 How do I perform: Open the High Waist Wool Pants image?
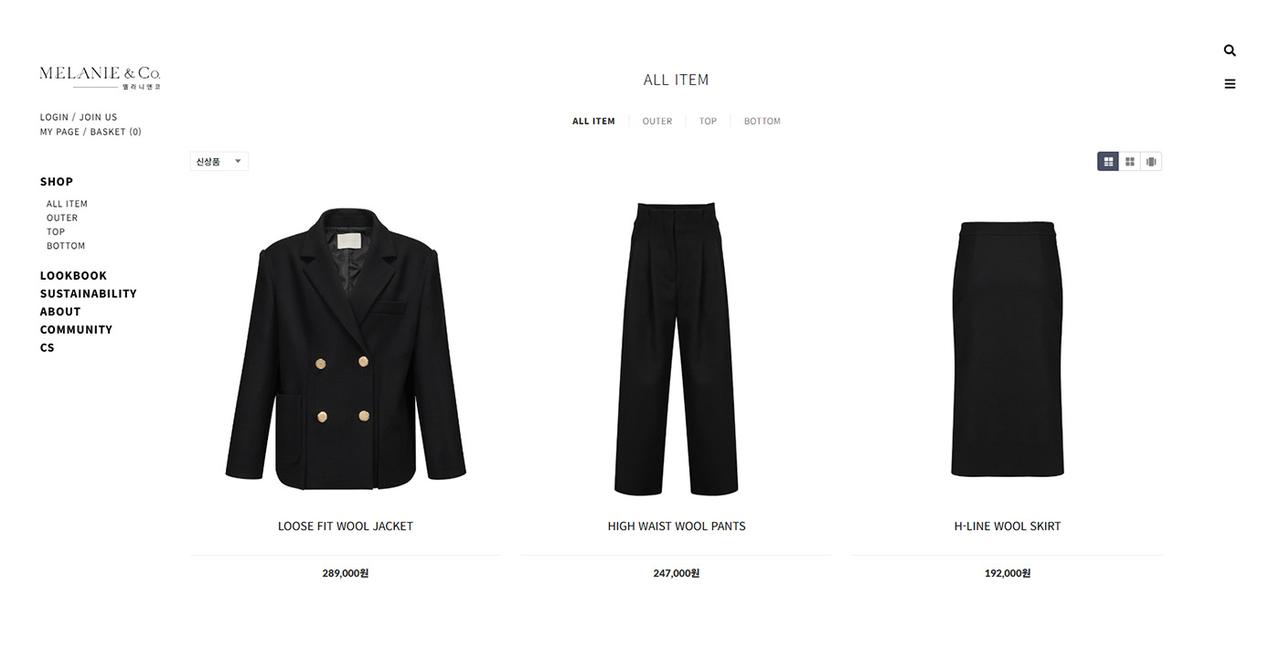tap(676, 349)
